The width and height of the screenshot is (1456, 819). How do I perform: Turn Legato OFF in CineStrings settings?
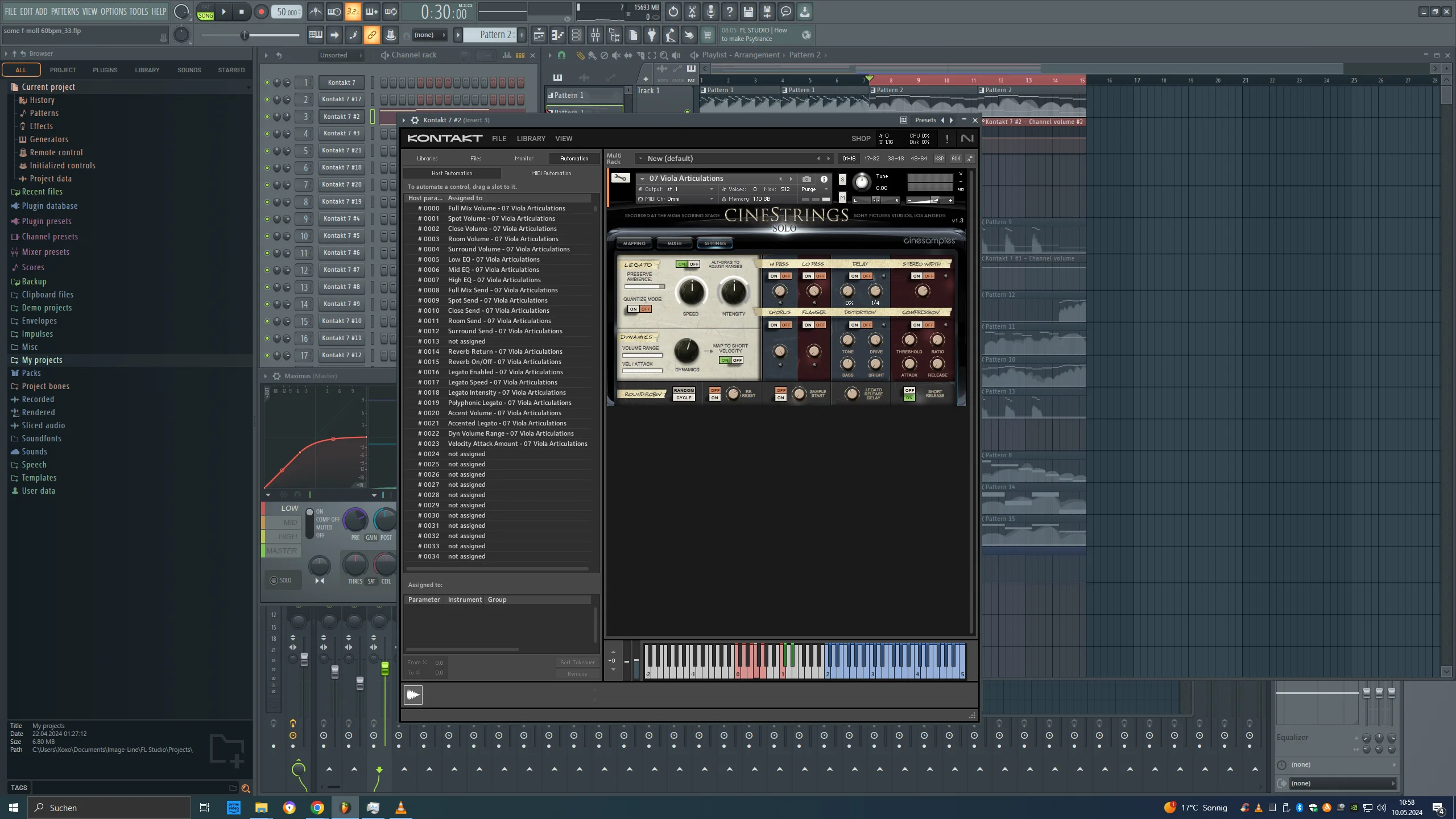click(694, 264)
